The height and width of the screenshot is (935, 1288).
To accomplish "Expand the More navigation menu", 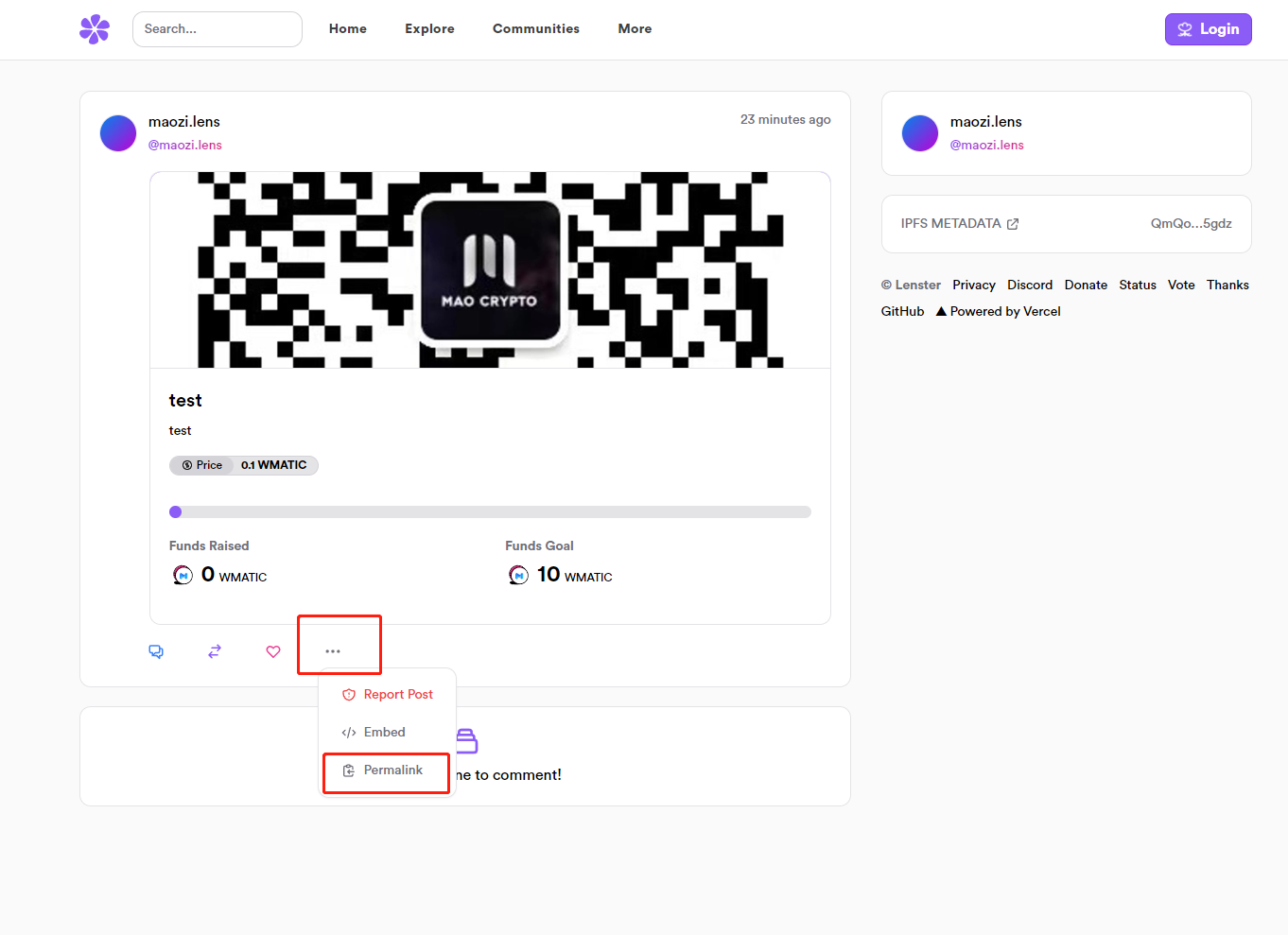I will click(635, 29).
